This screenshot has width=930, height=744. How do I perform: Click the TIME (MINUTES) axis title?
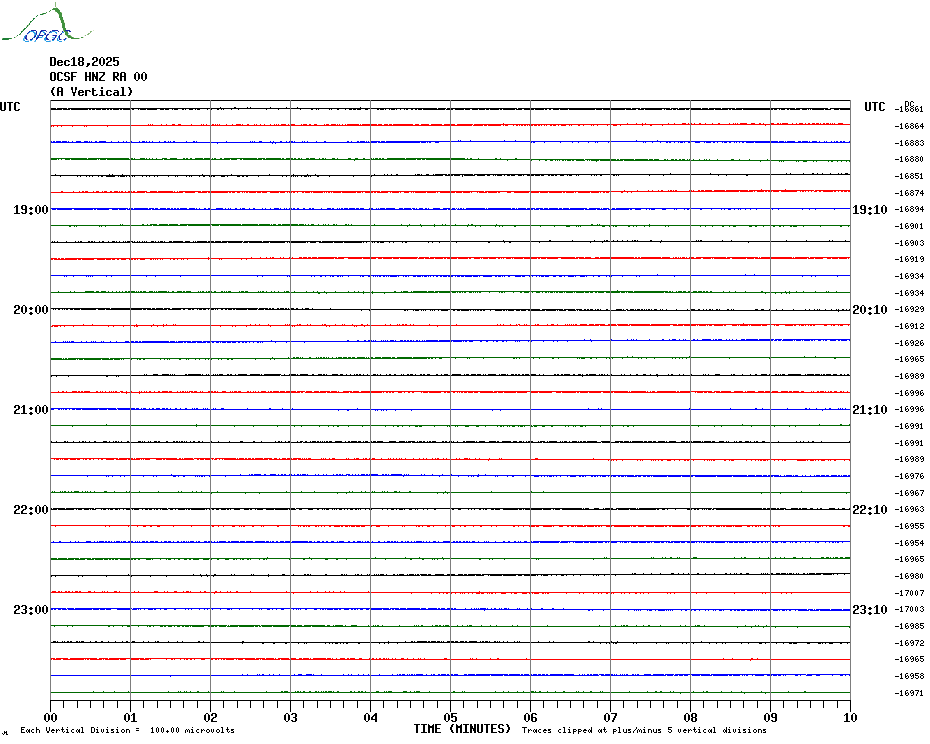462,729
